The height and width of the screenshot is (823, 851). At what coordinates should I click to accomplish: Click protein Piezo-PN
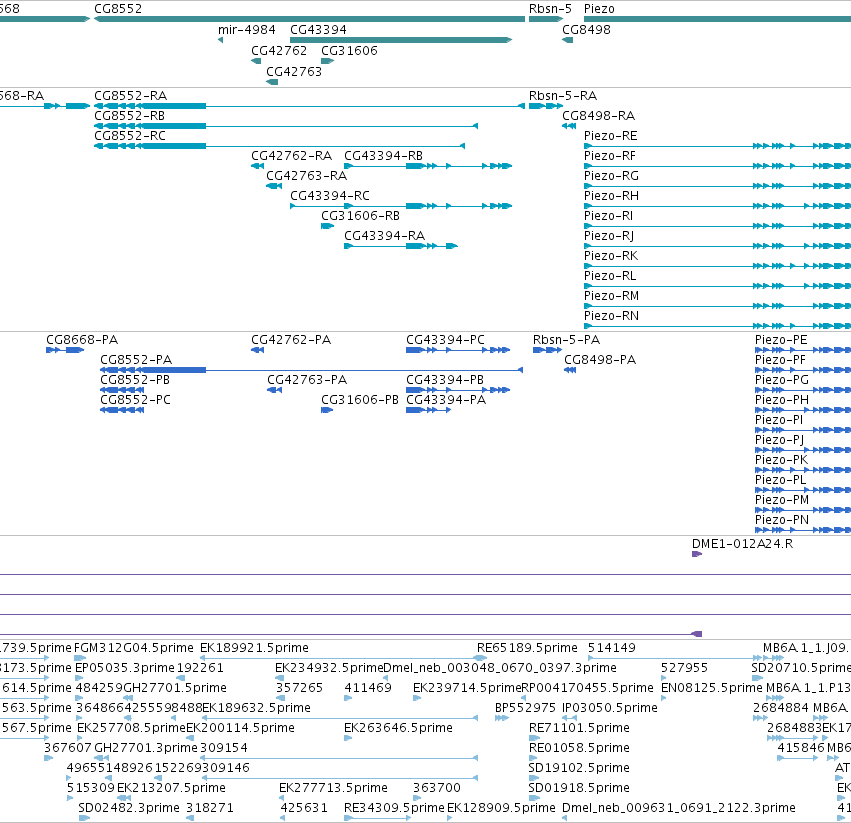pos(782,520)
